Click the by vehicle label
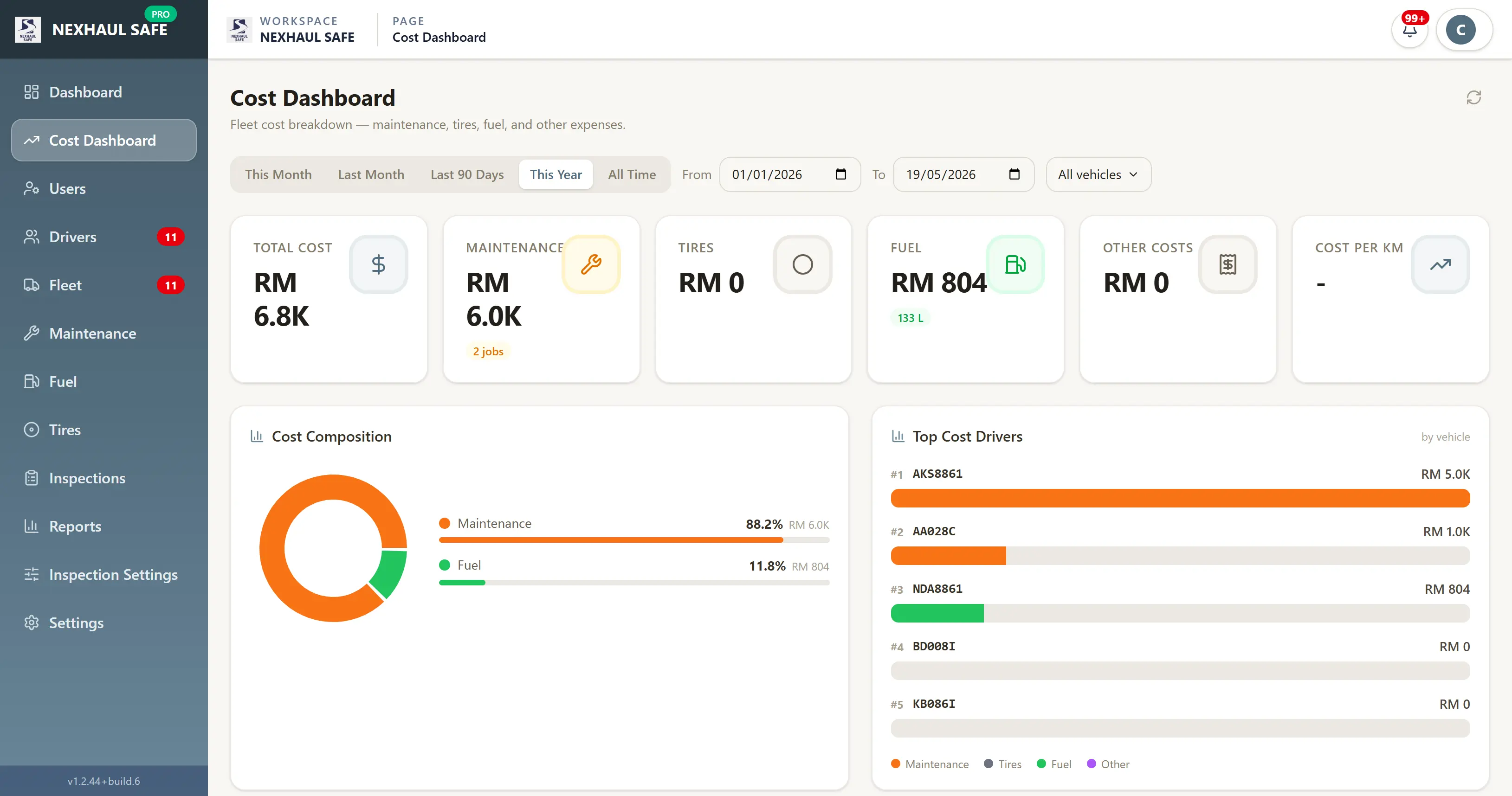The width and height of the screenshot is (1512, 796). 1445,437
